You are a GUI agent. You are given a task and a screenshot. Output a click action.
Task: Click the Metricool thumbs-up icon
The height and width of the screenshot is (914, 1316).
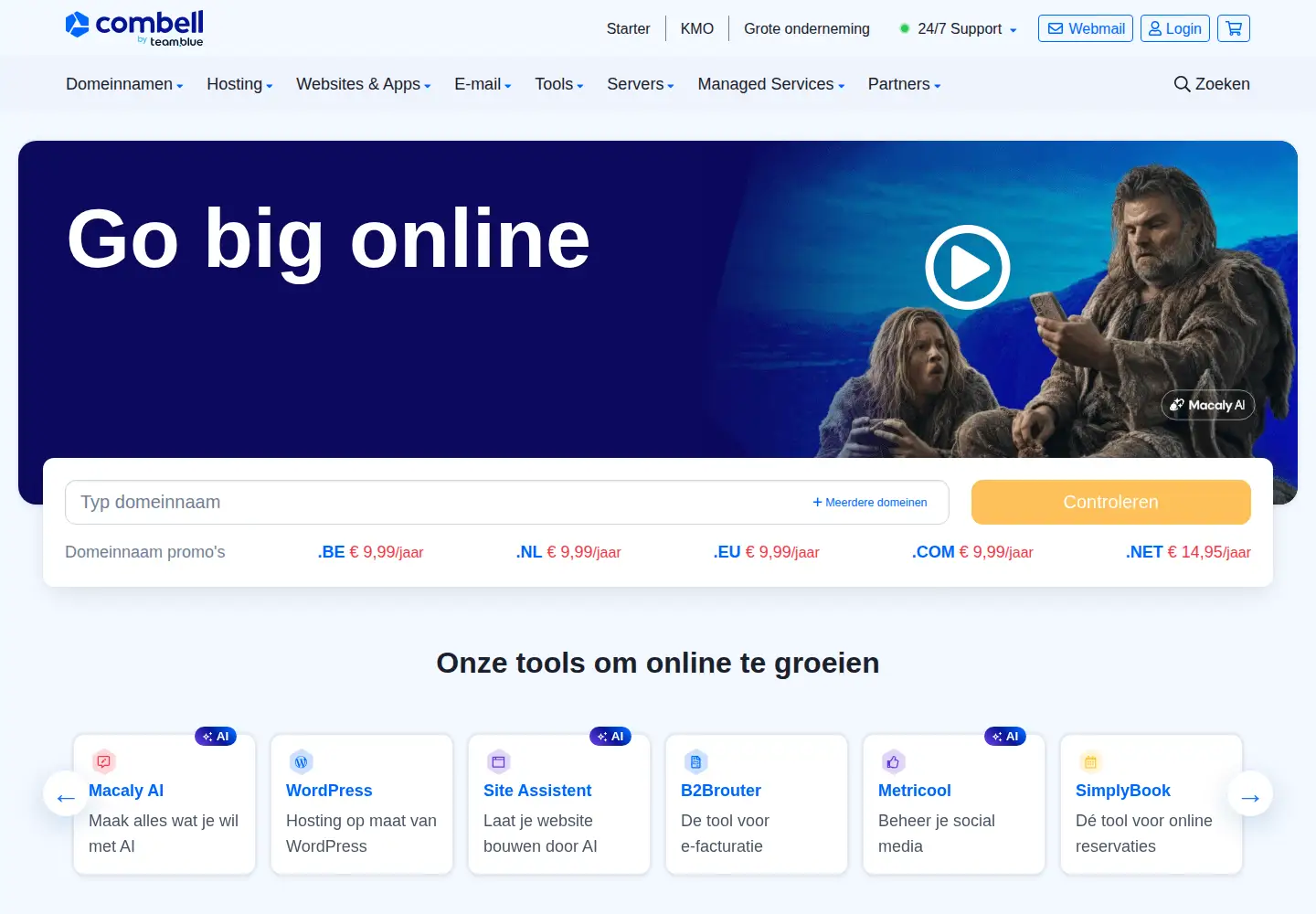(893, 761)
